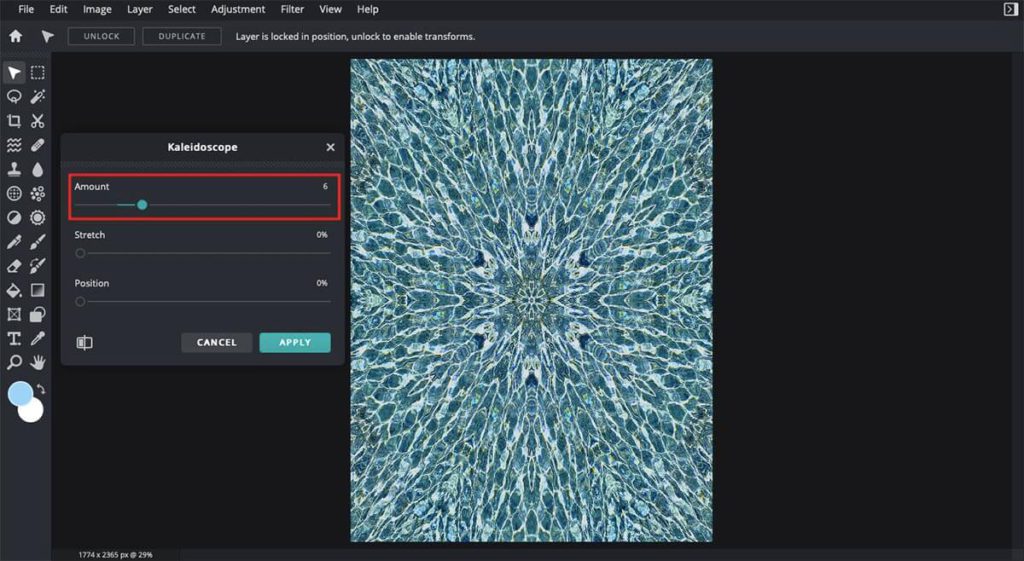This screenshot has height=561, width=1024.
Task: Open the Filter menu
Action: [292, 9]
